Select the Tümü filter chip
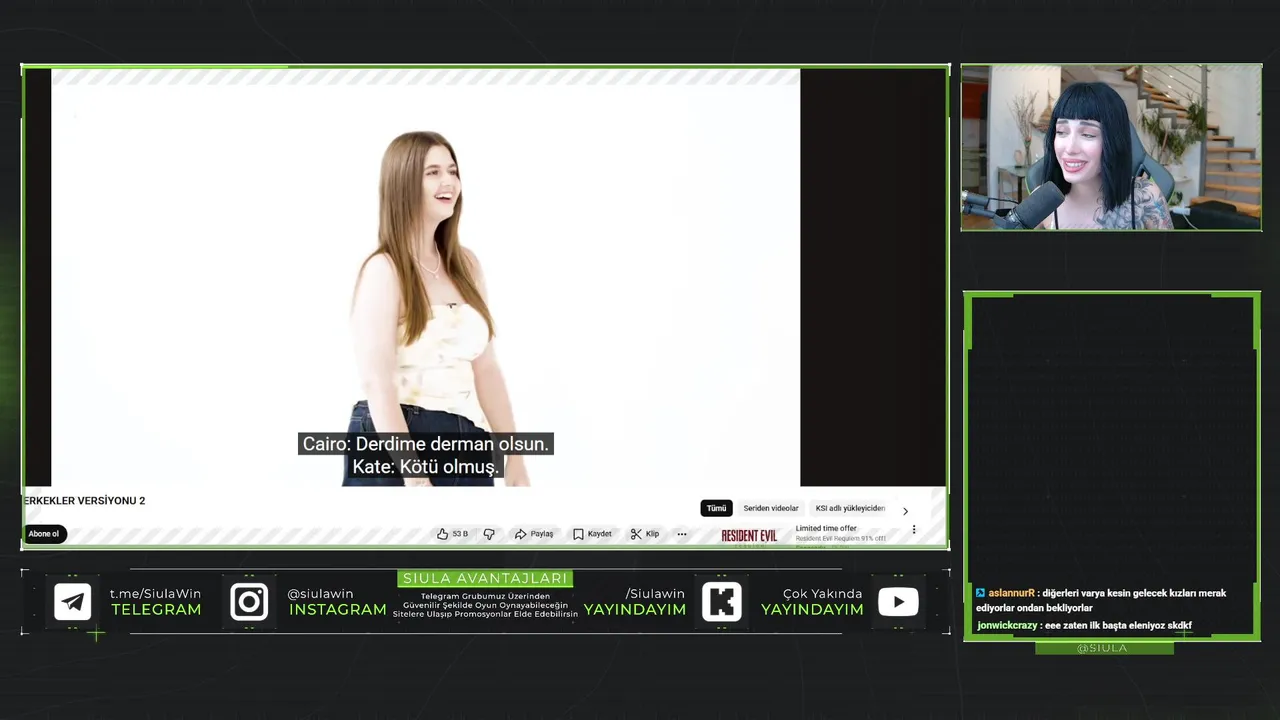1280x720 pixels. click(717, 508)
